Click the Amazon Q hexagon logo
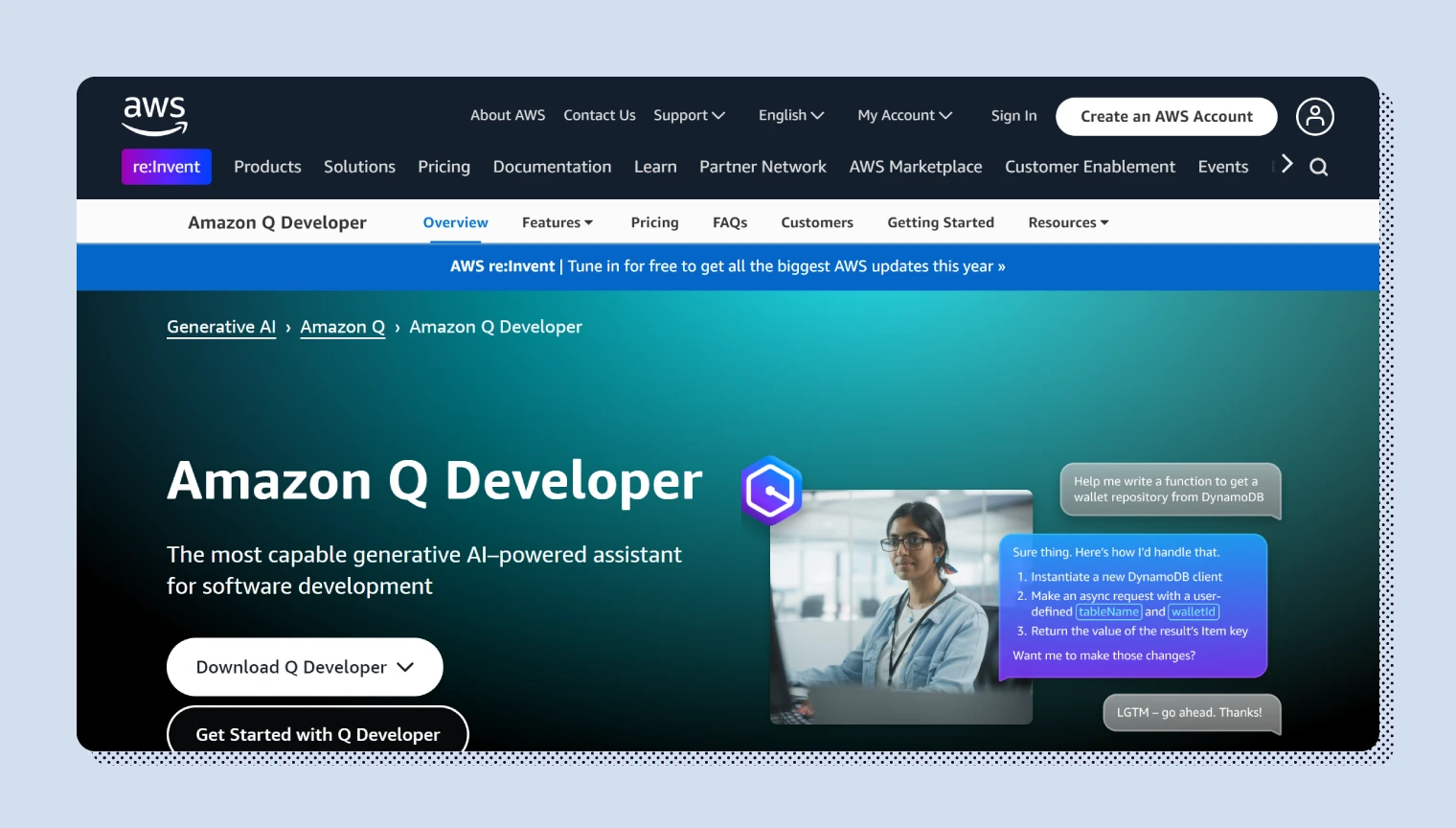This screenshot has height=828, width=1456. (x=772, y=491)
